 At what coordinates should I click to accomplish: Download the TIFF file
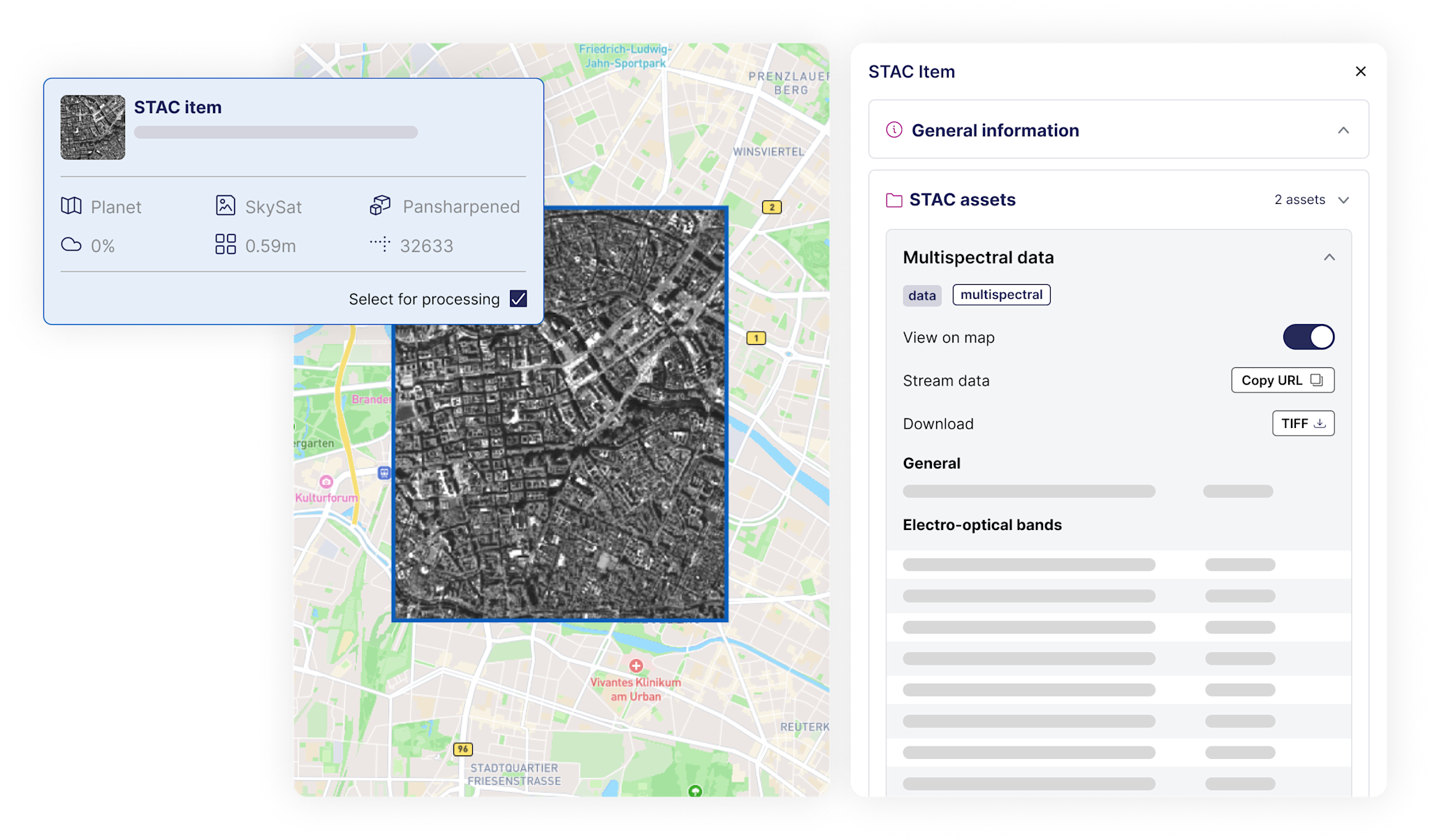[1302, 423]
